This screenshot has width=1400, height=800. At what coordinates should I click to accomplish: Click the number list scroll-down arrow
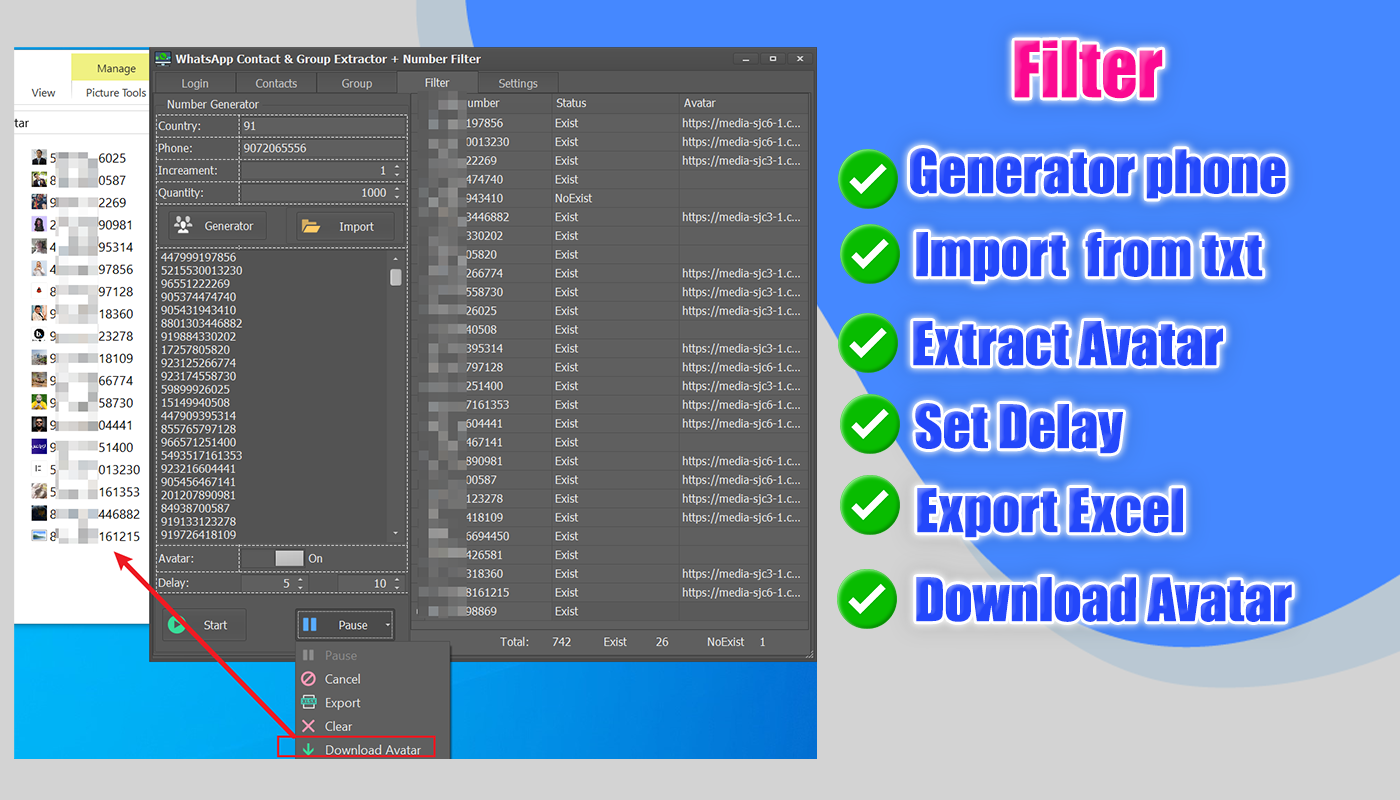[396, 534]
